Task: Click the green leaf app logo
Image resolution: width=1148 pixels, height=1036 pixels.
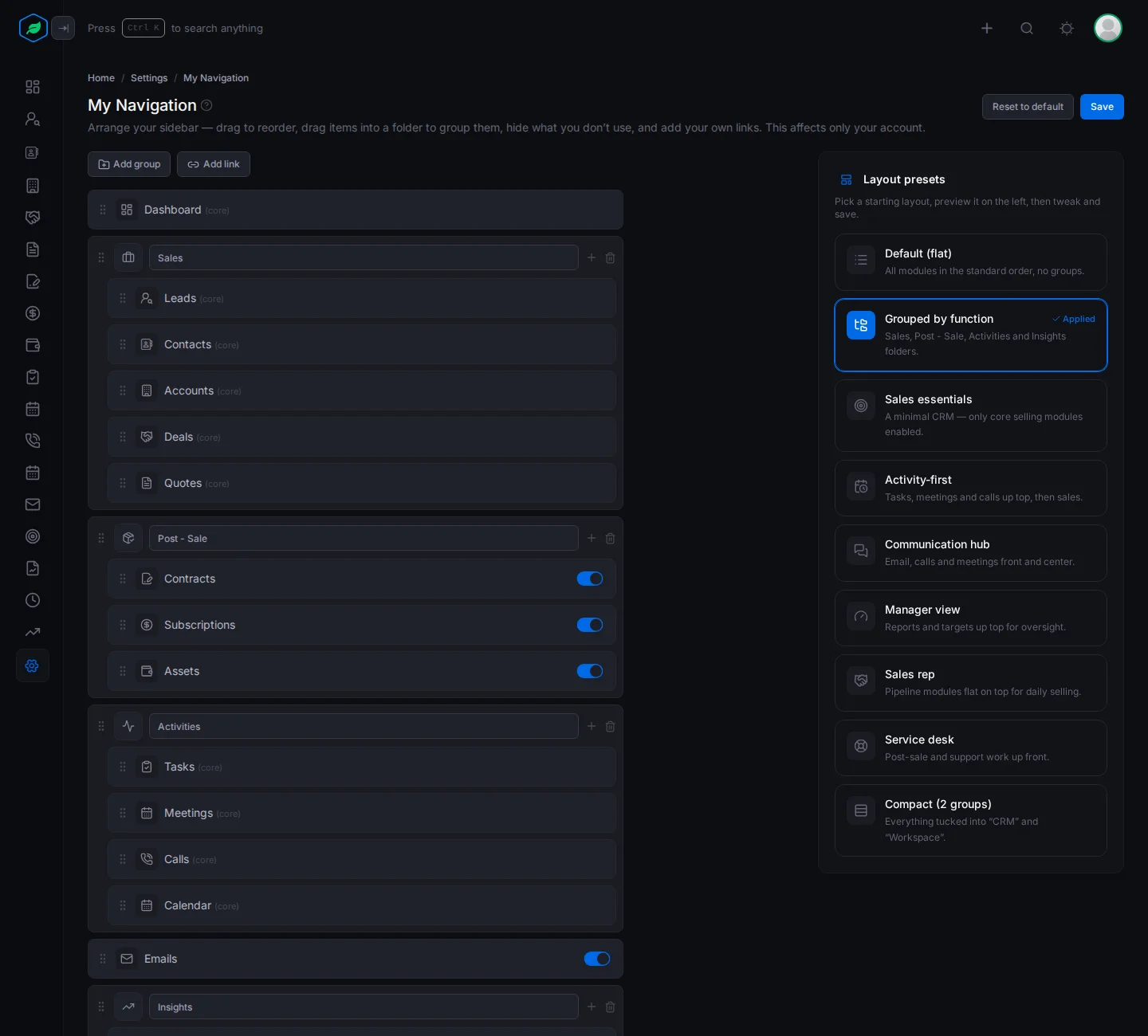Action: pyautogui.click(x=33, y=28)
